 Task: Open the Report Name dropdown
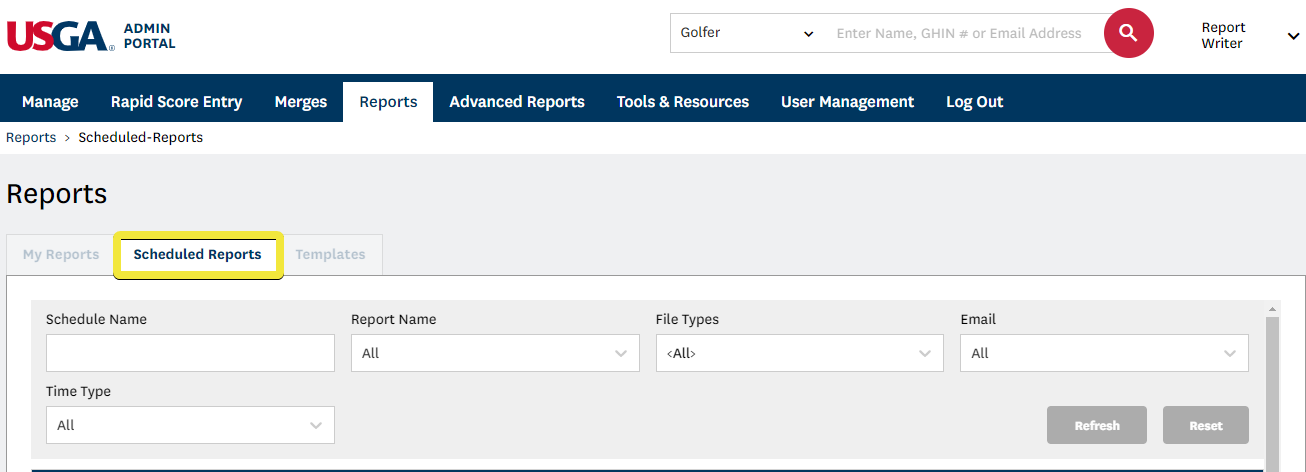coord(495,353)
